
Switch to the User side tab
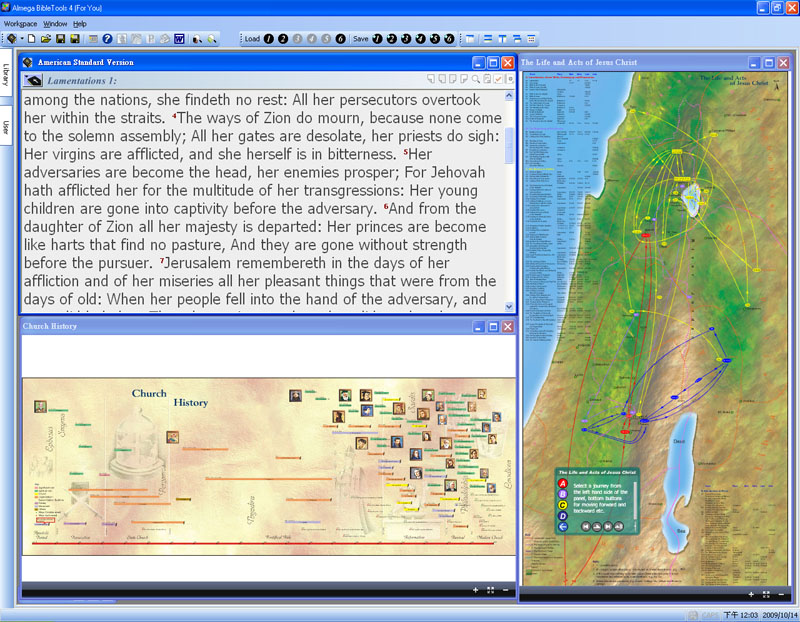(6, 127)
